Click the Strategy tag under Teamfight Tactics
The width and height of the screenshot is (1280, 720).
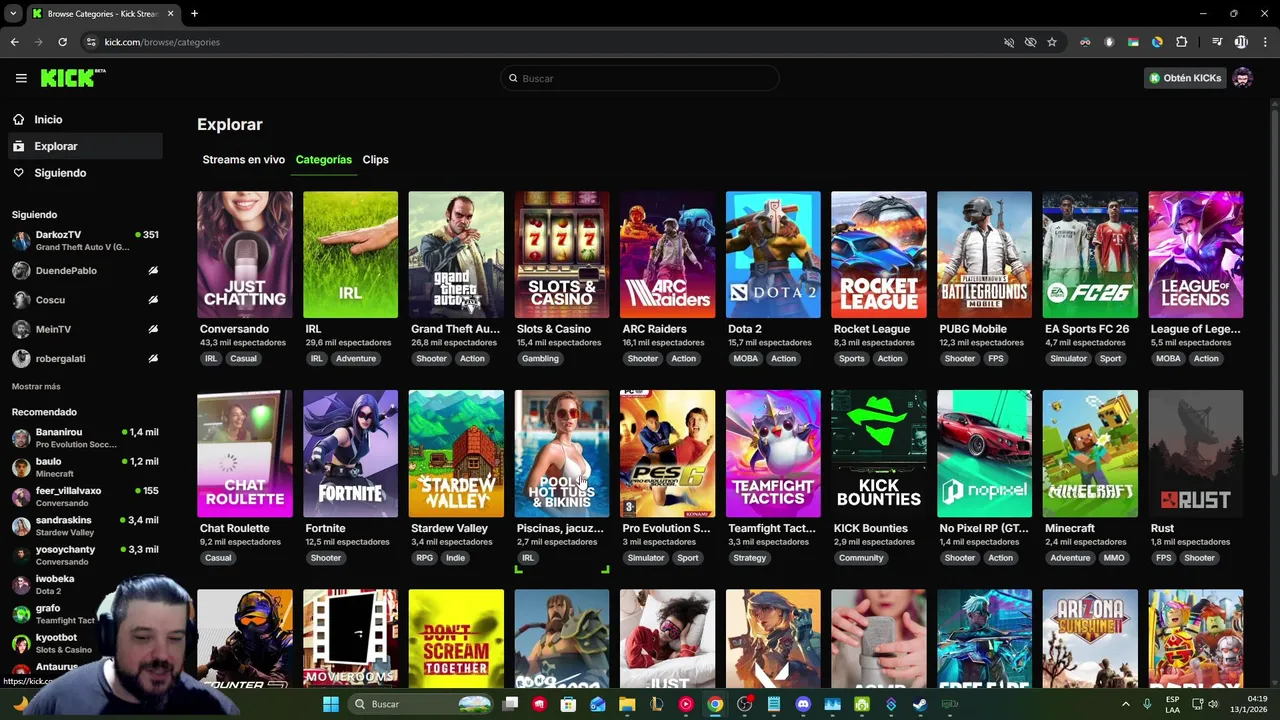(x=749, y=558)
